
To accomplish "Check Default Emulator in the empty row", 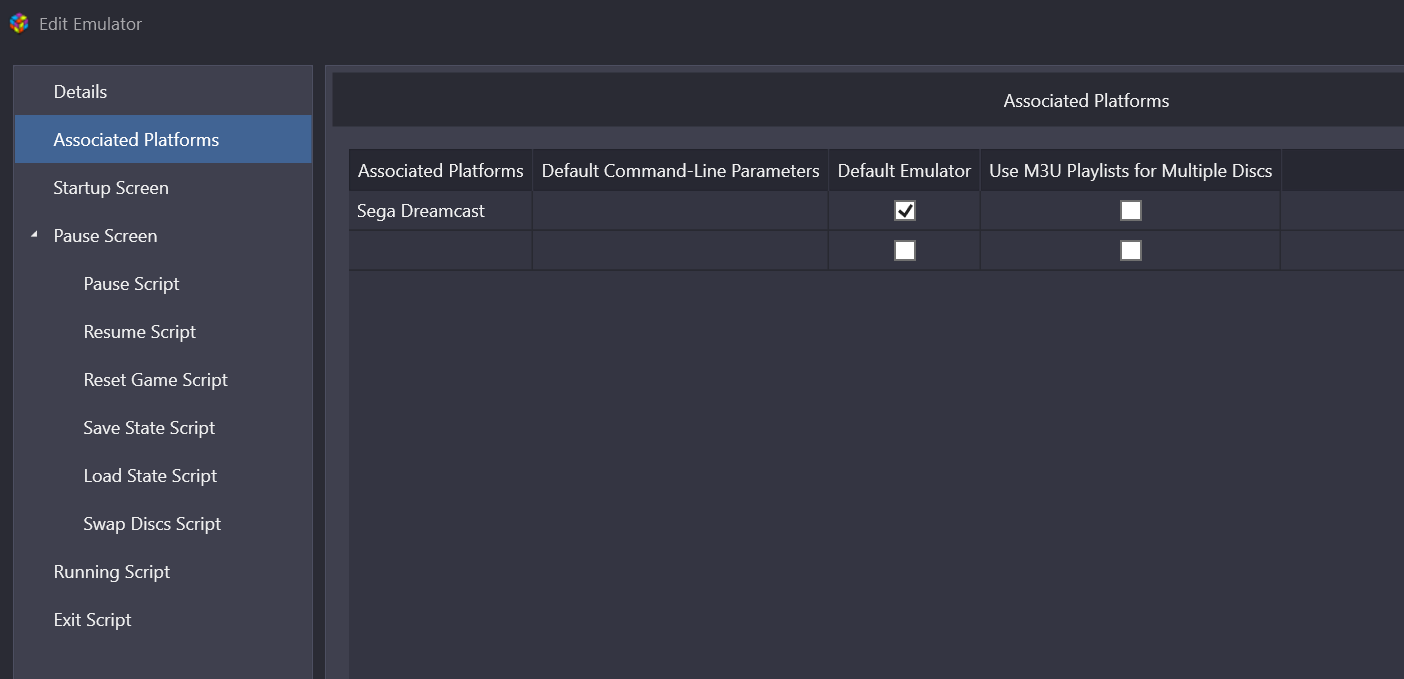I will click(904, 251).
